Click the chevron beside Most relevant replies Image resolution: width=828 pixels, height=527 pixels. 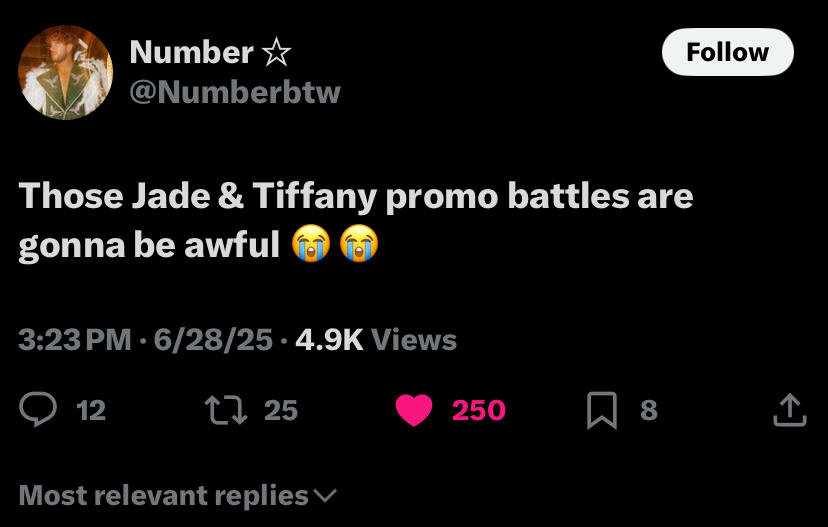coord(326,495)
